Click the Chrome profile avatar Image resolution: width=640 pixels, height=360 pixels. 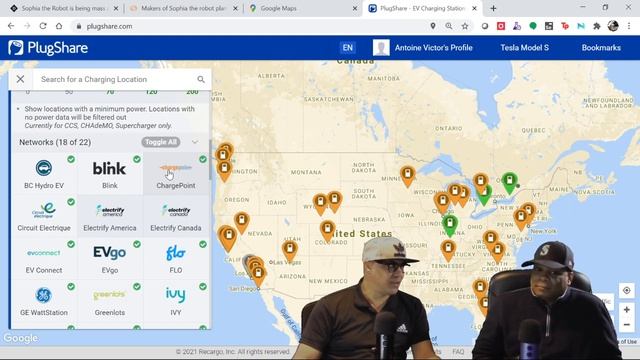coord(613,26)
